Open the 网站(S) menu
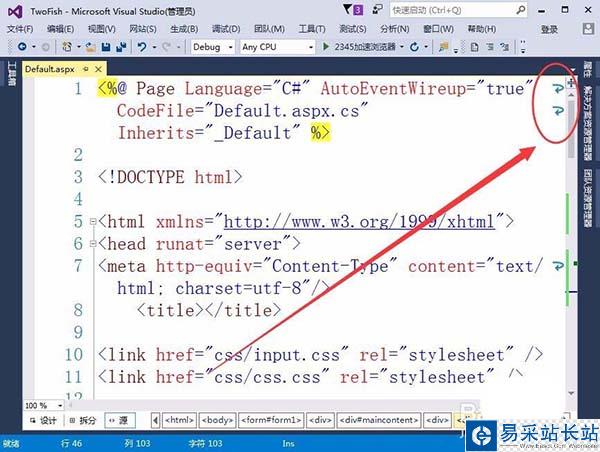The image size is (600, 452). [x=143, y=29]
